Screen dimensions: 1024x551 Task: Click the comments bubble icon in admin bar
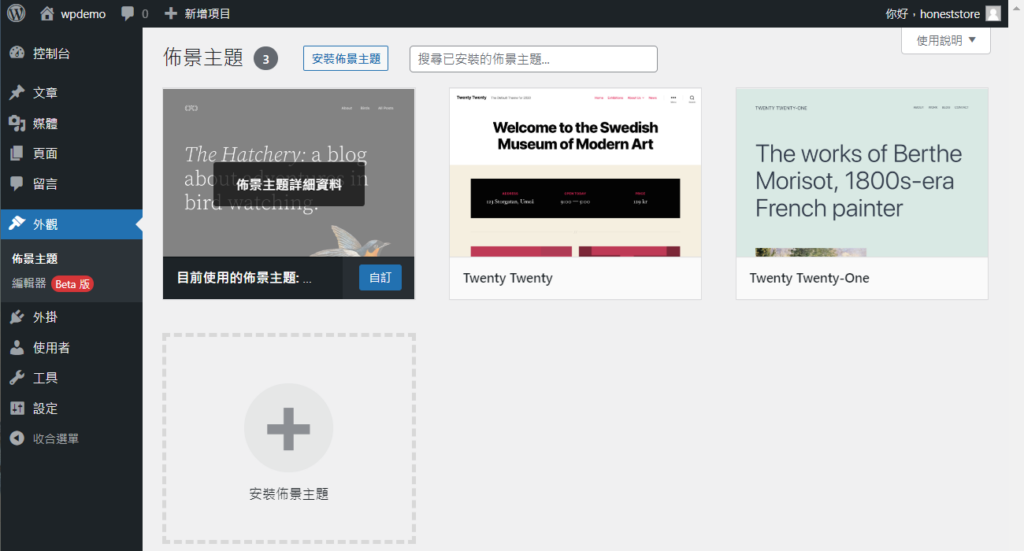click(x=128, y=14)
